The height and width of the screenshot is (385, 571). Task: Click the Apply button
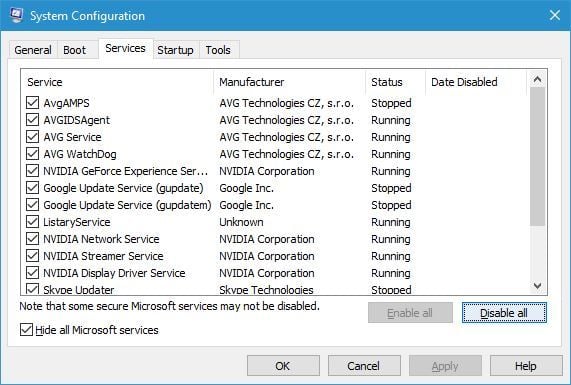coord(445,366)
